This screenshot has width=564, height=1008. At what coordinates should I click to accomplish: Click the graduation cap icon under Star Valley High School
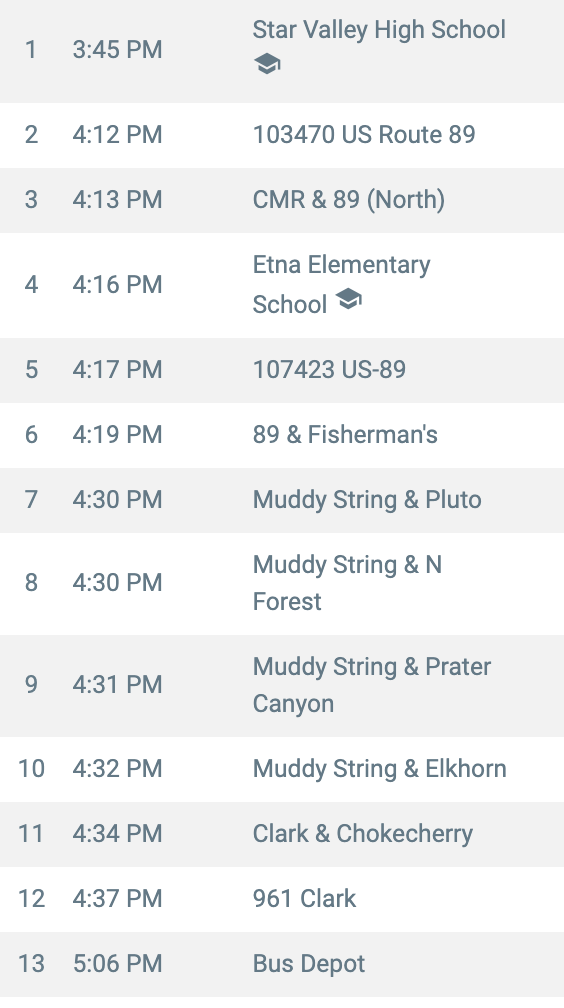click(267, 64)
